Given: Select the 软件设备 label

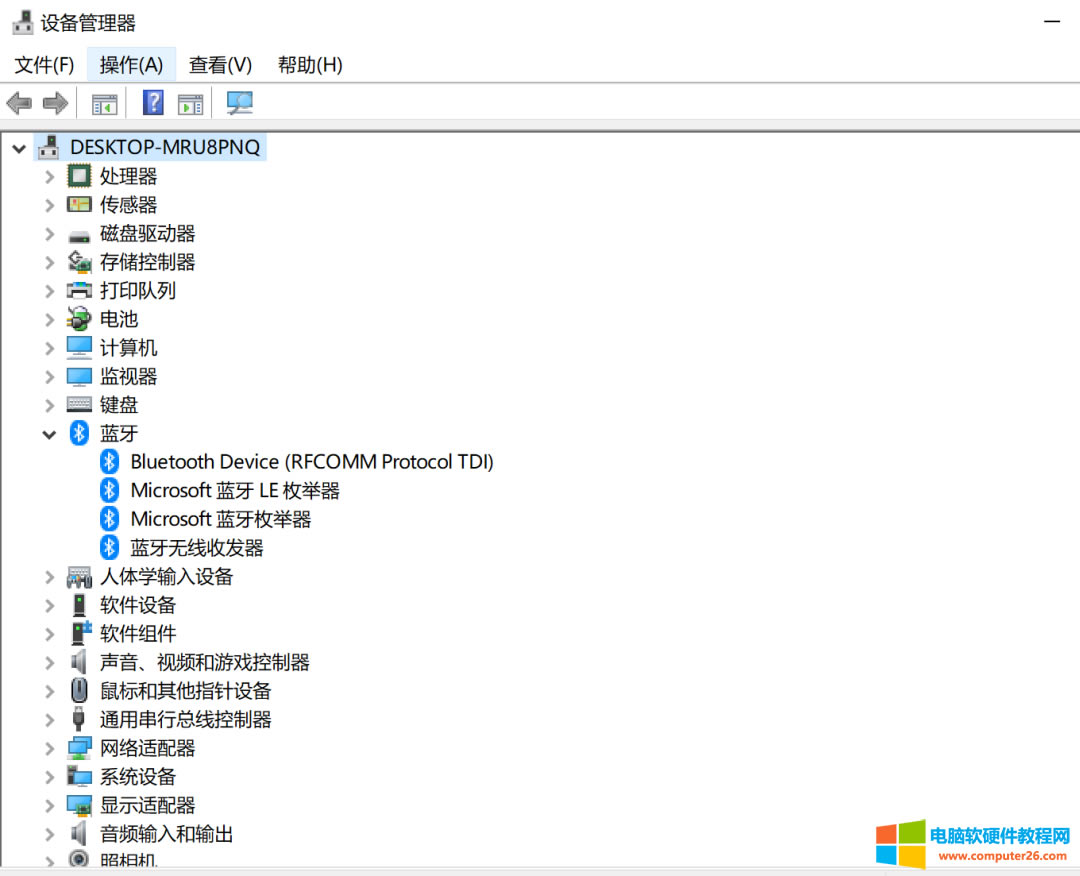Looking at the screenshot, I should 138,605.
